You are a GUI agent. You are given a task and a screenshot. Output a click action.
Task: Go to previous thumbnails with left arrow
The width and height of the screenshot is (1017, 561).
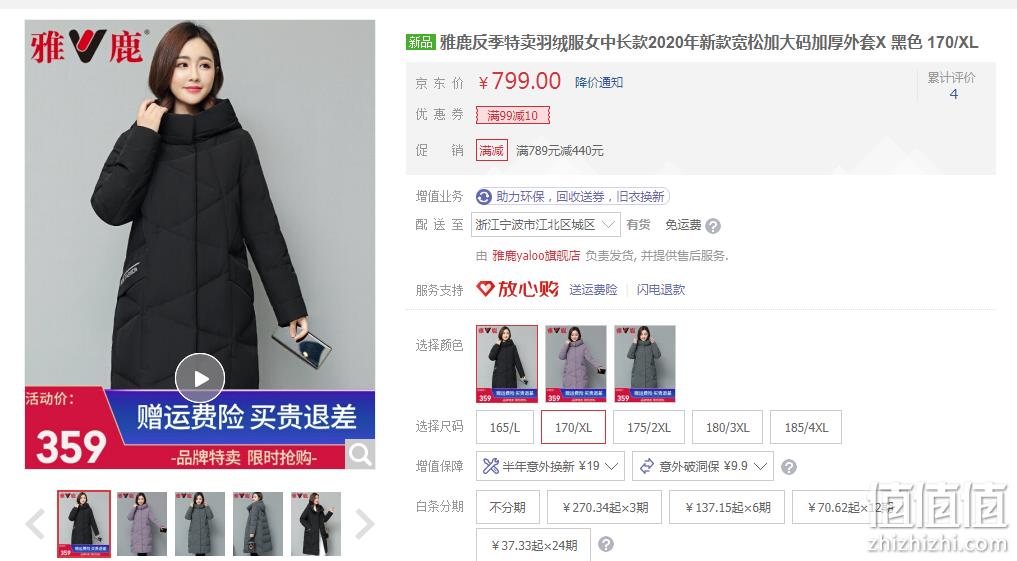click(36, 524)
